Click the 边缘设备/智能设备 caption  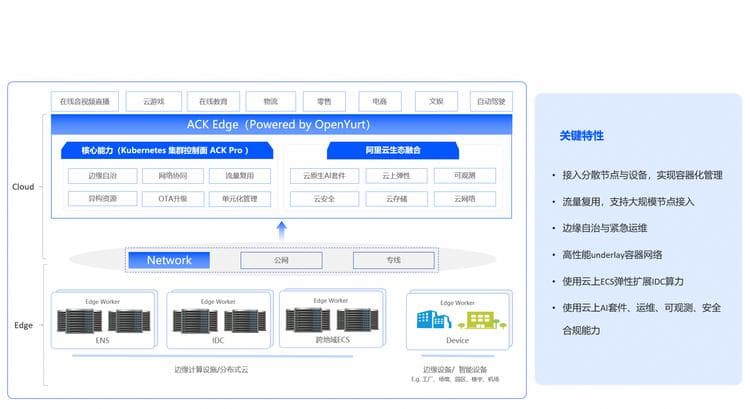[x=455, y=370]
